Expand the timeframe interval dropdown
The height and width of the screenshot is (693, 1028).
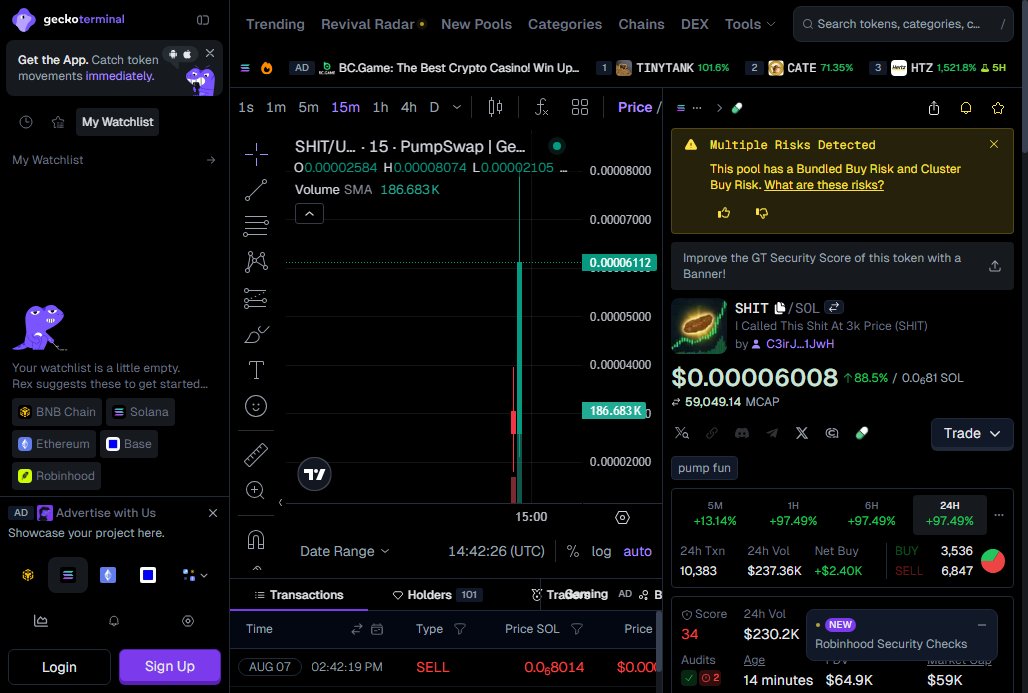click(457, 107)
